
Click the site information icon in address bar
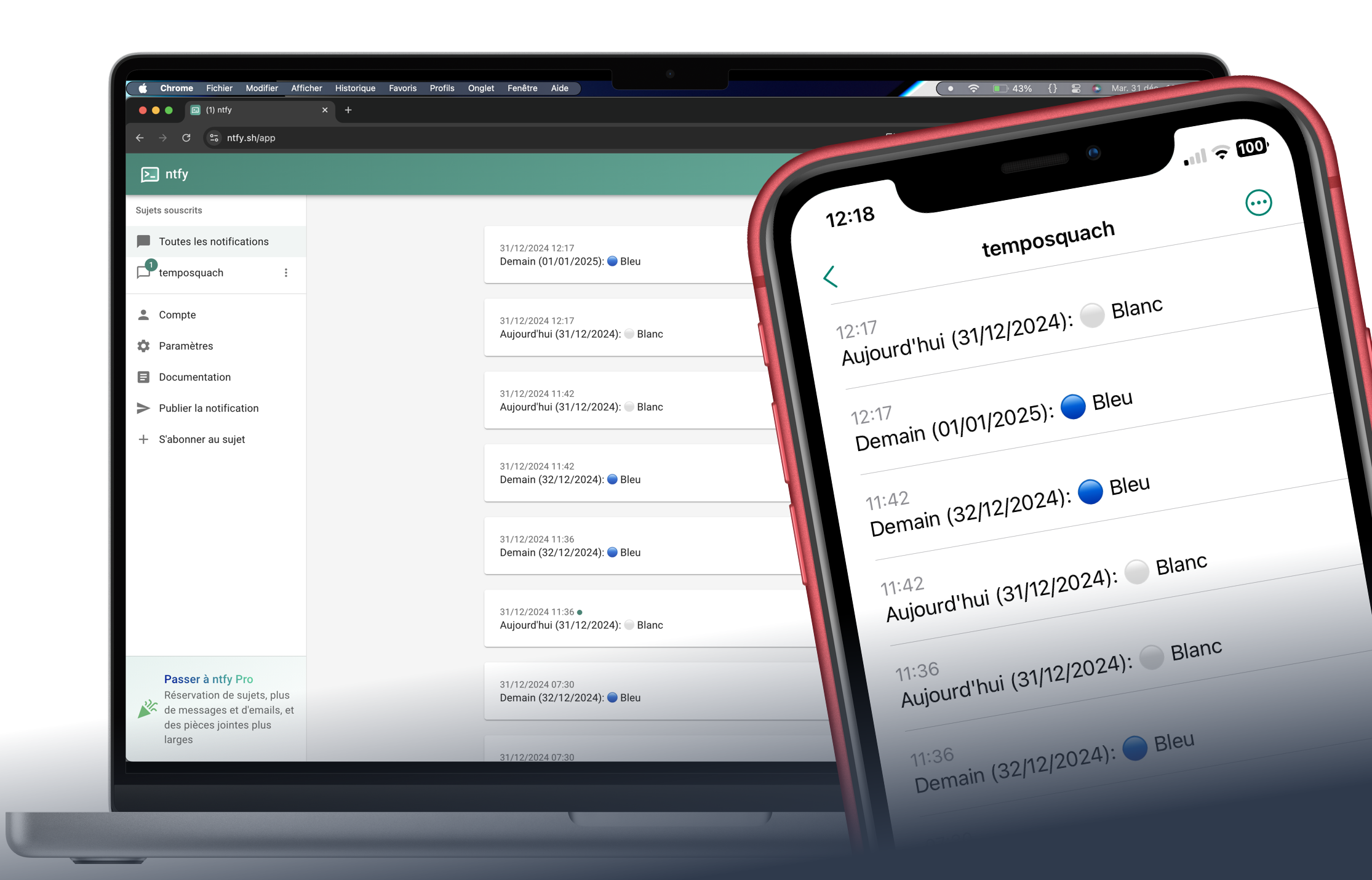pyautogui.click(x=214, y=138)
